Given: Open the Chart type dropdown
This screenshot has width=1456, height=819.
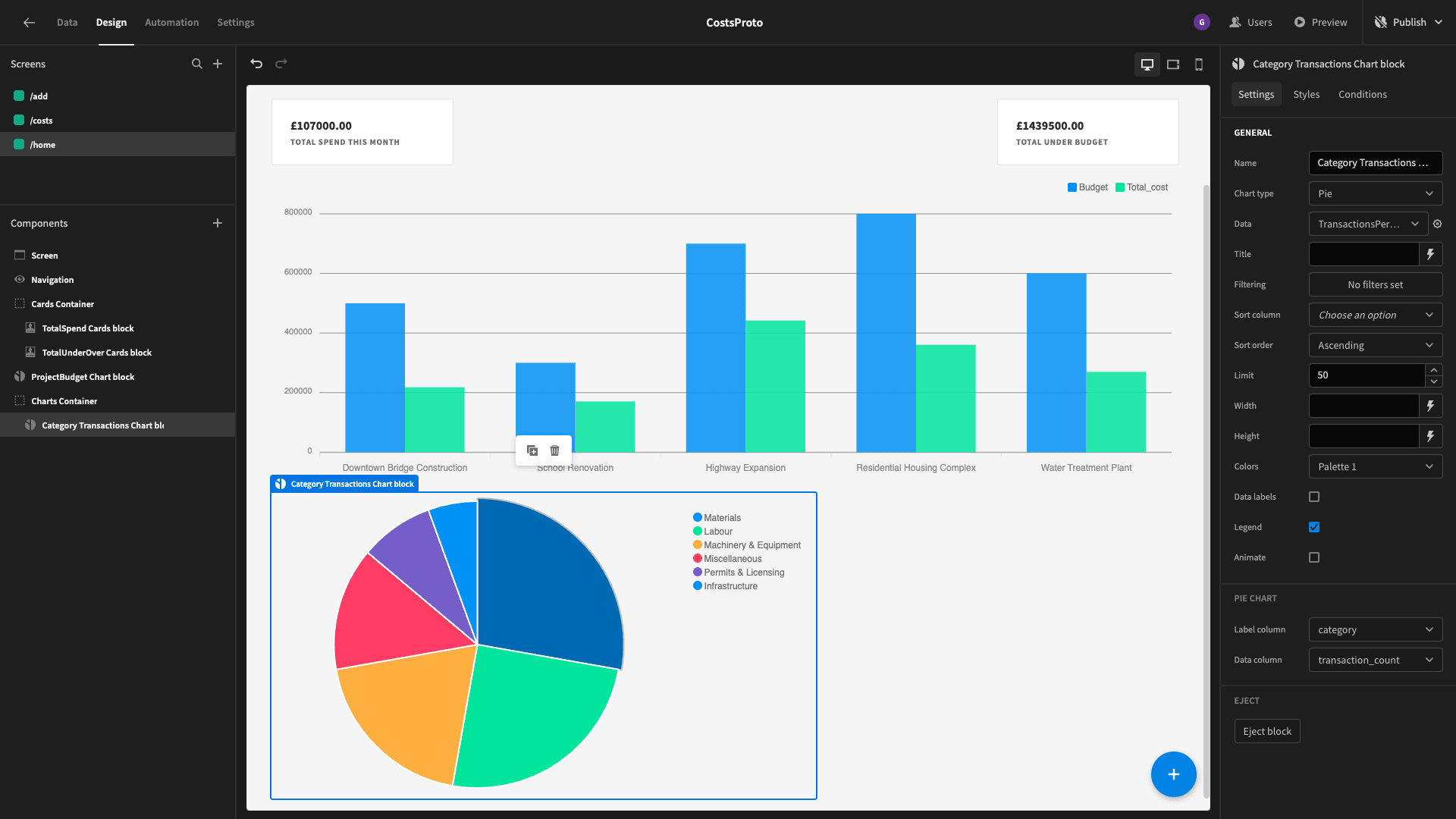Looking at the screenshot, I should coord(1376,193).
